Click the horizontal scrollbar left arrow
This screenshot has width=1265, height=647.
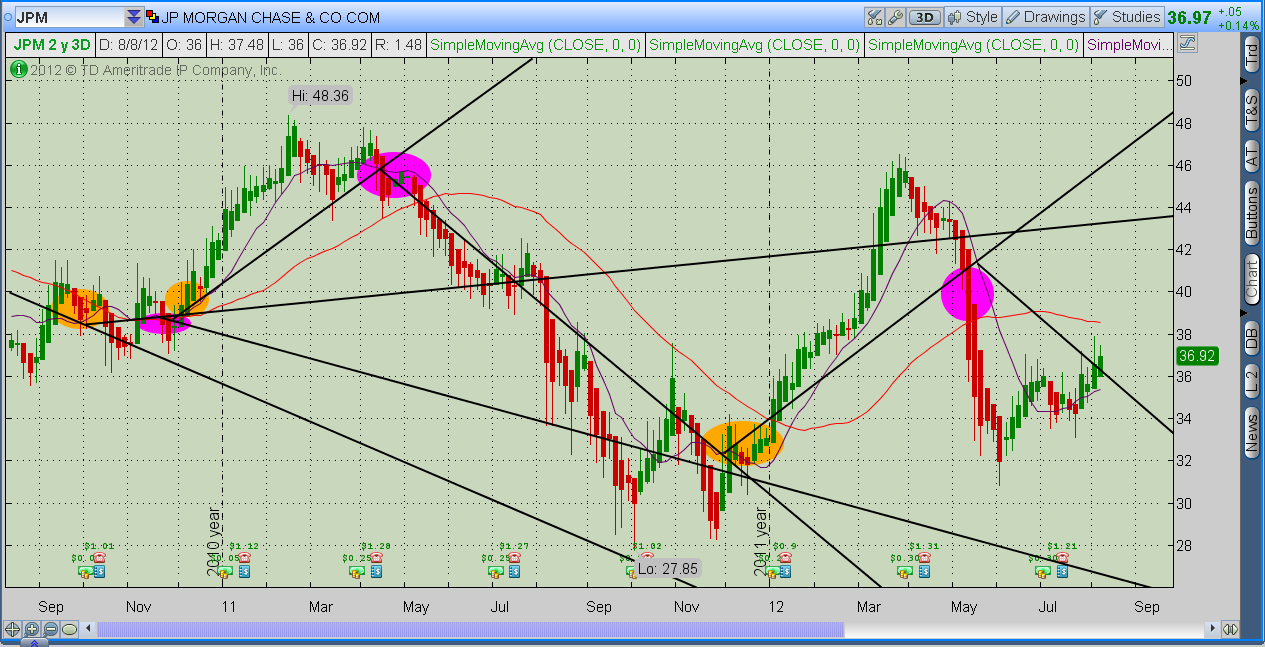point(88,628)
